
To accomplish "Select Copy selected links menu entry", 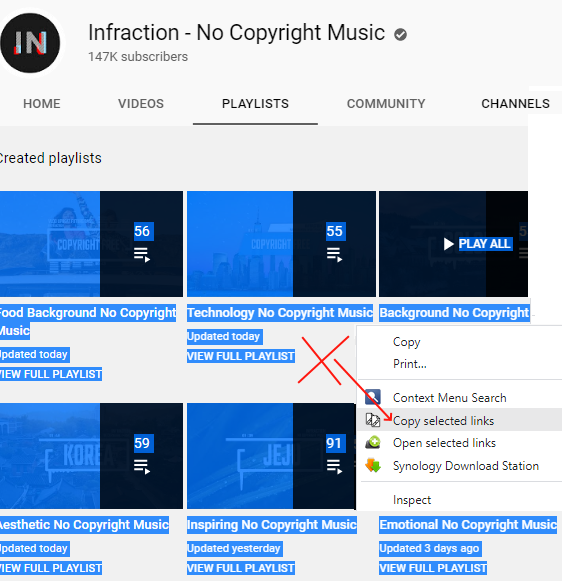I will coord(459,420).
